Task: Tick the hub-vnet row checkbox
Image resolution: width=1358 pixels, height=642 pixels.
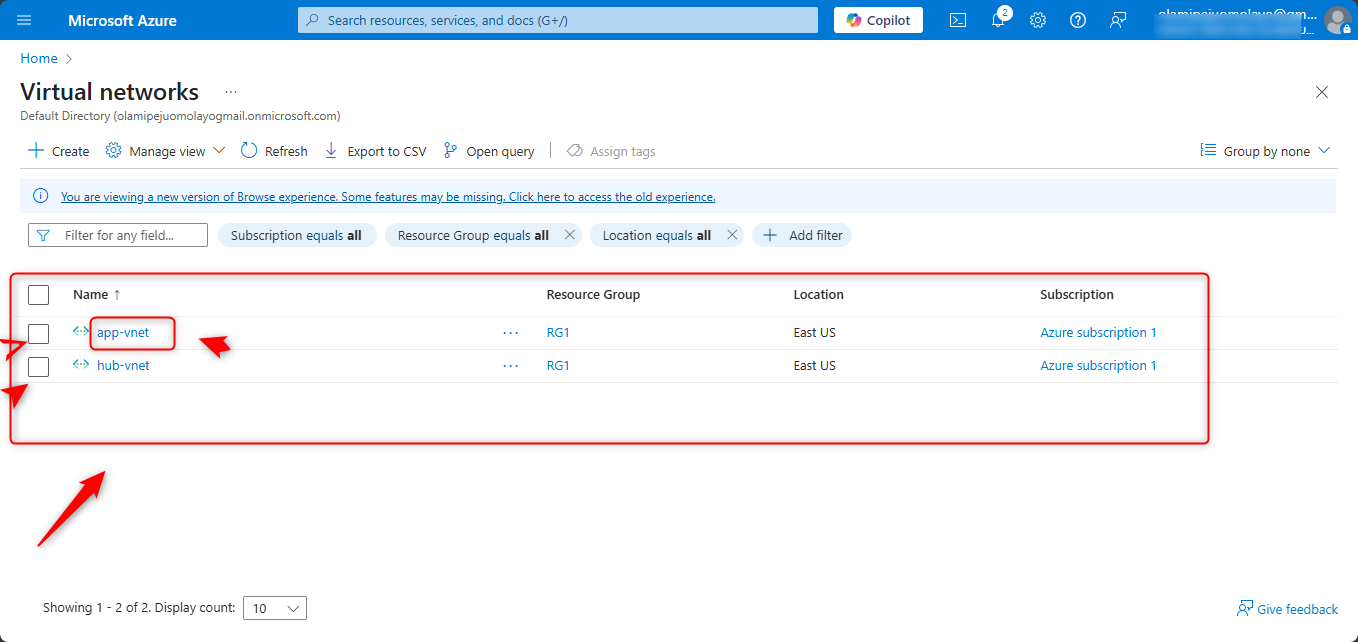Action: (x=38, y=367)
